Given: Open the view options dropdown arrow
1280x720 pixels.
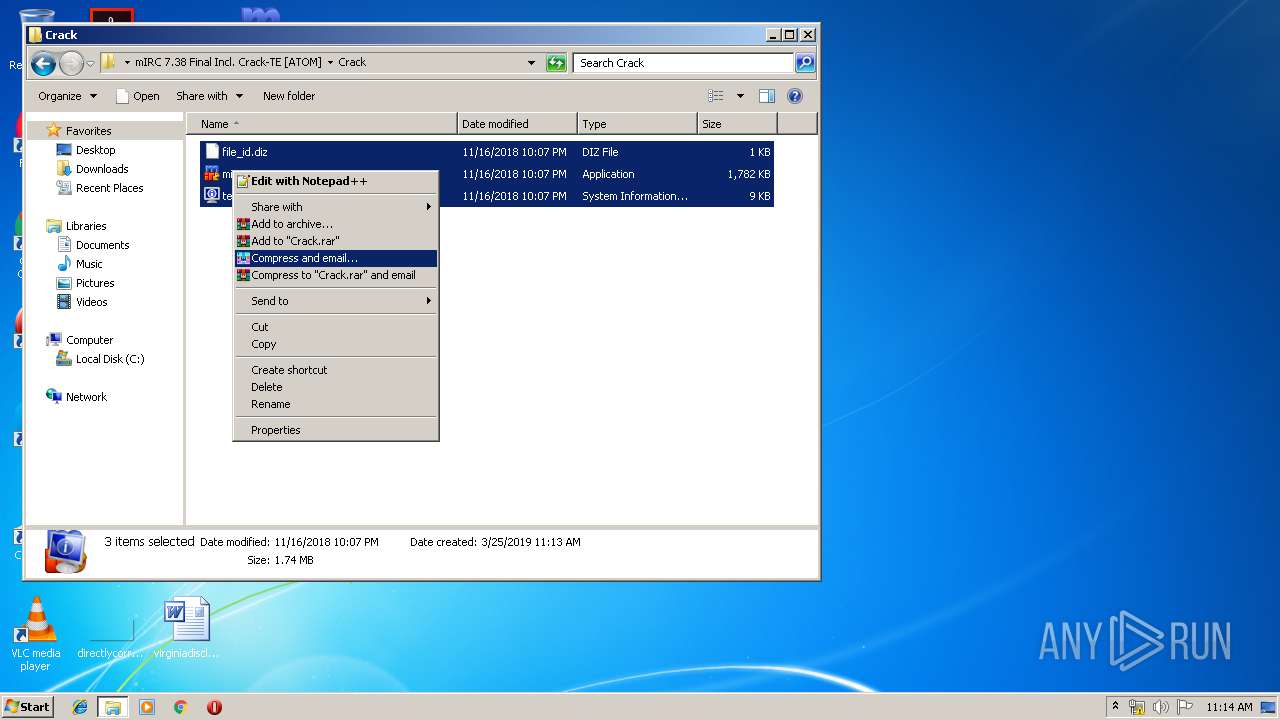Looking at the screenshot, I should (x=740, y=96).
